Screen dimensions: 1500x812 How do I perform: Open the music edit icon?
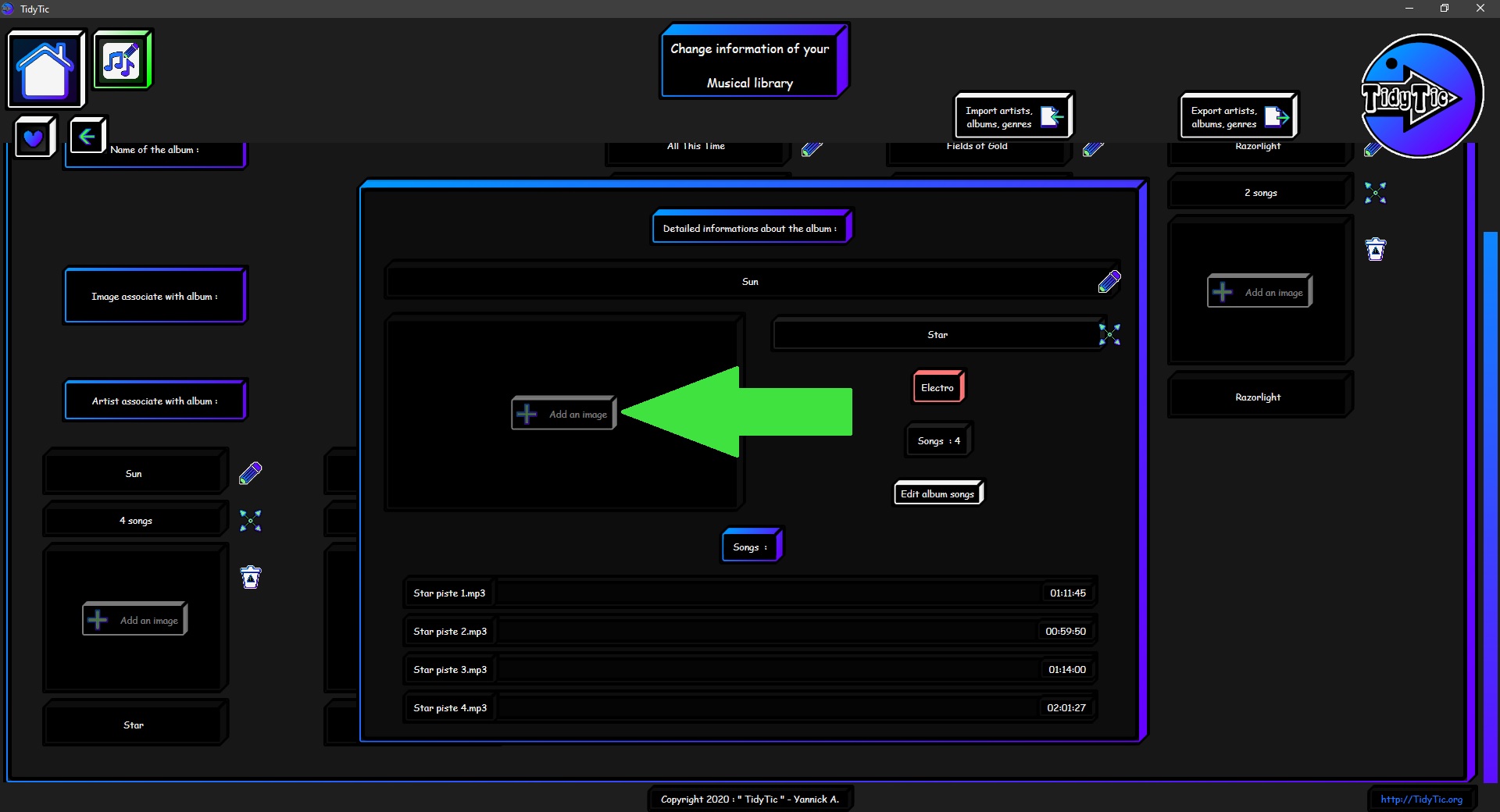click(122, 60)
